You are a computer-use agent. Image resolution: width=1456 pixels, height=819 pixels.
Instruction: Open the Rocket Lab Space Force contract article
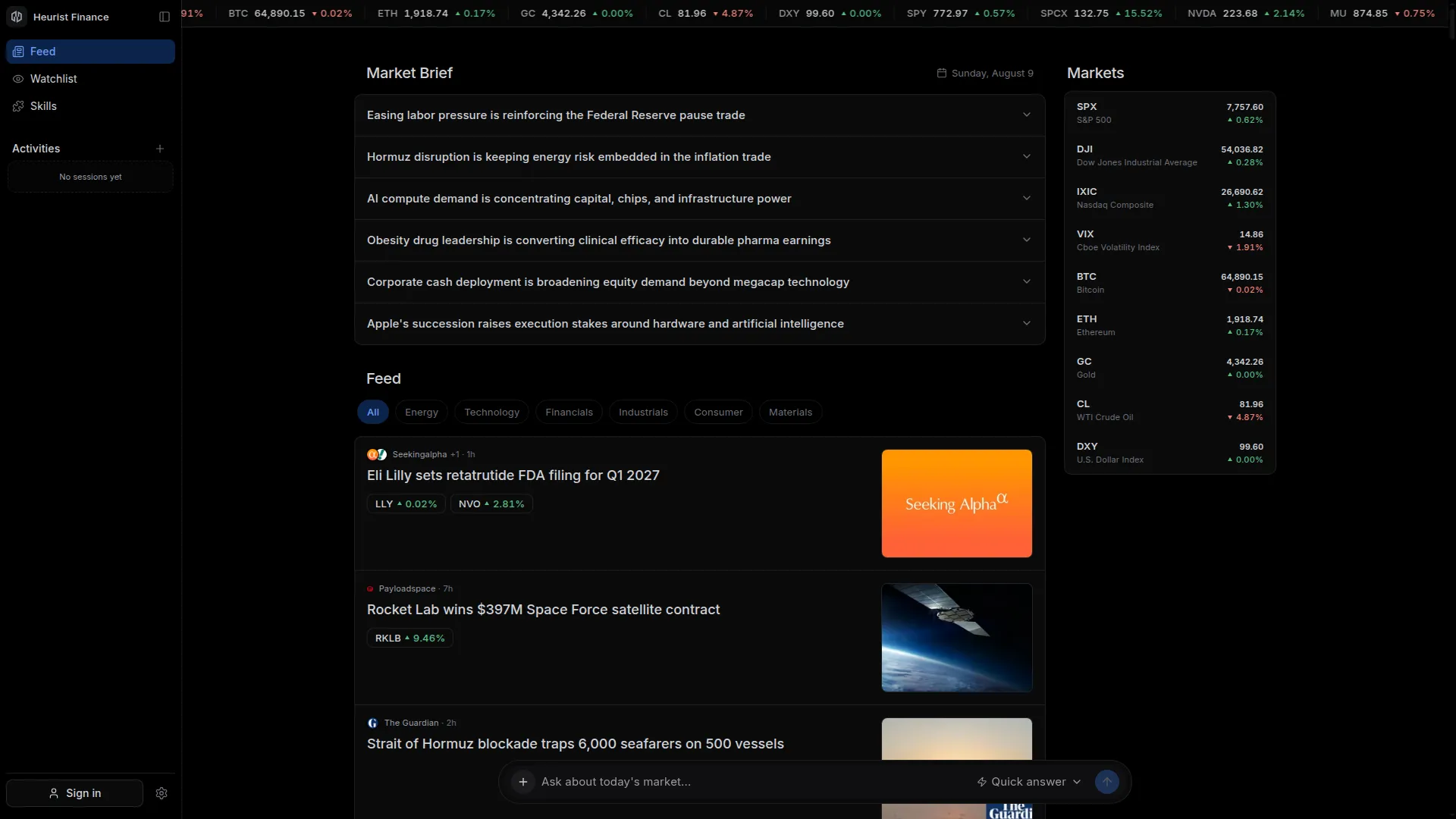(x=544, y=610)
